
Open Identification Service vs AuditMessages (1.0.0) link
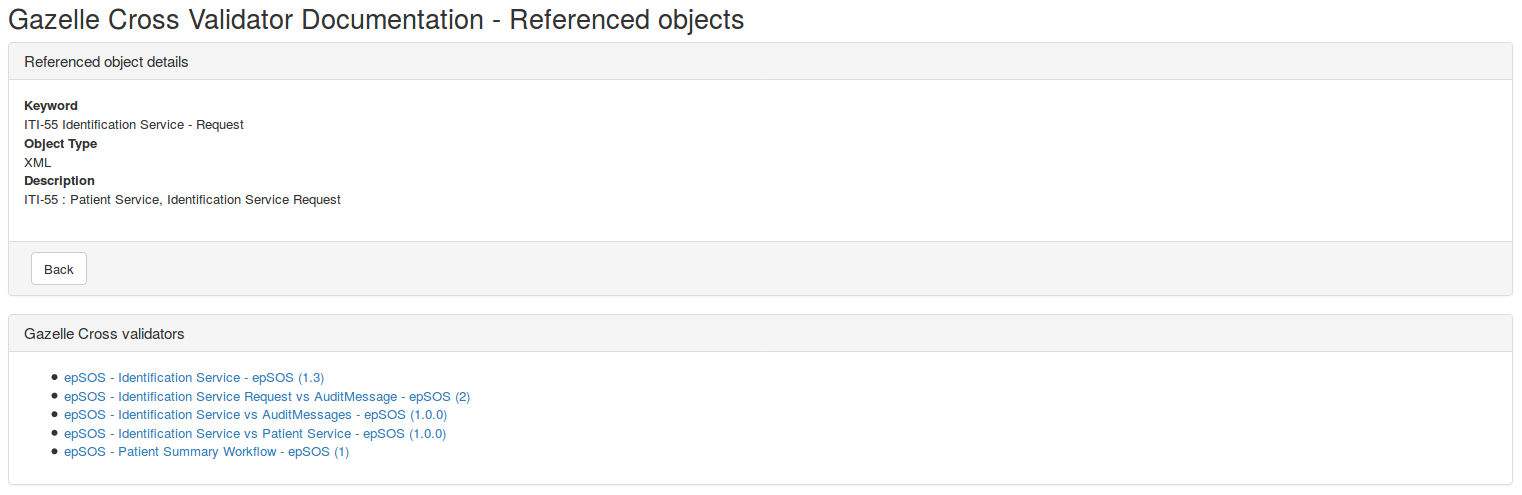tap(255, 415)
